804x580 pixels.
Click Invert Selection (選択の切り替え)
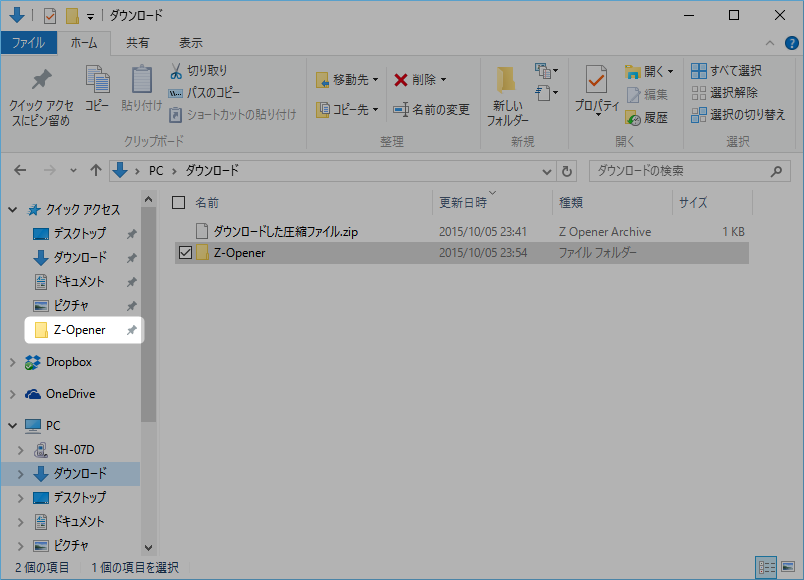tap(738, 115)
